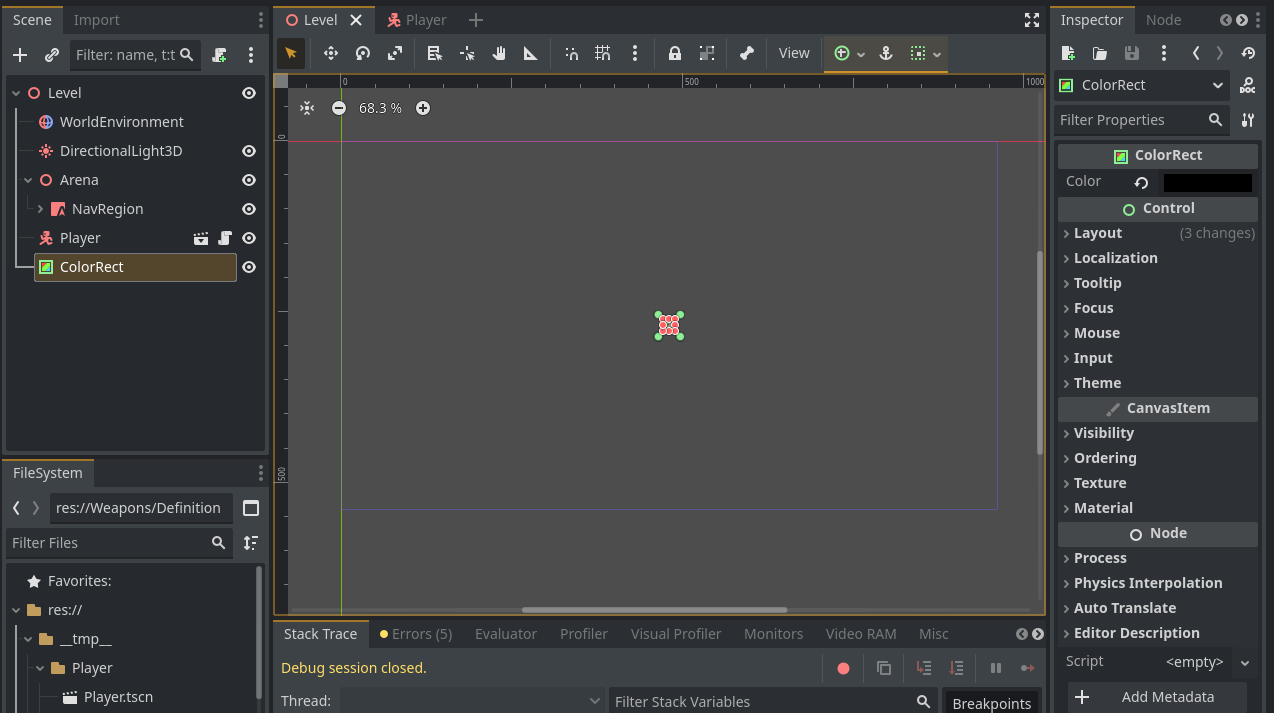Click the View menu in the viewport toolbar

click(x=793, y=54)
